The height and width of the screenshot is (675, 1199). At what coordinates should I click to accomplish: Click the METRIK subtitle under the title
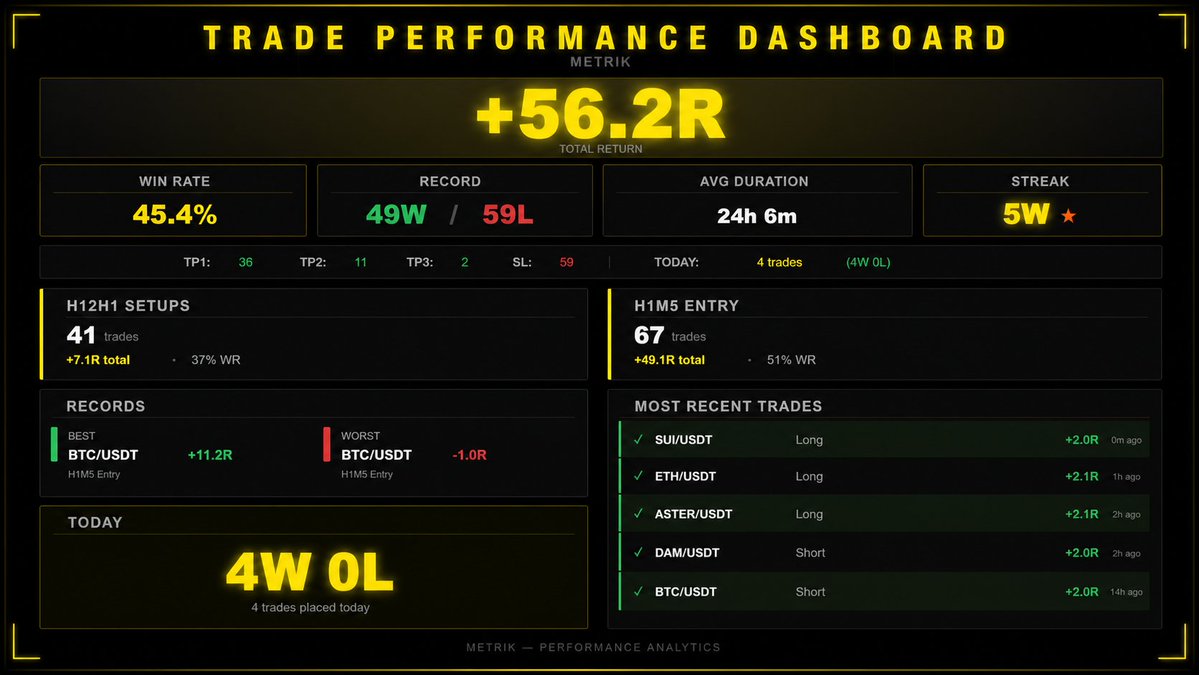(x=600, y=62)
